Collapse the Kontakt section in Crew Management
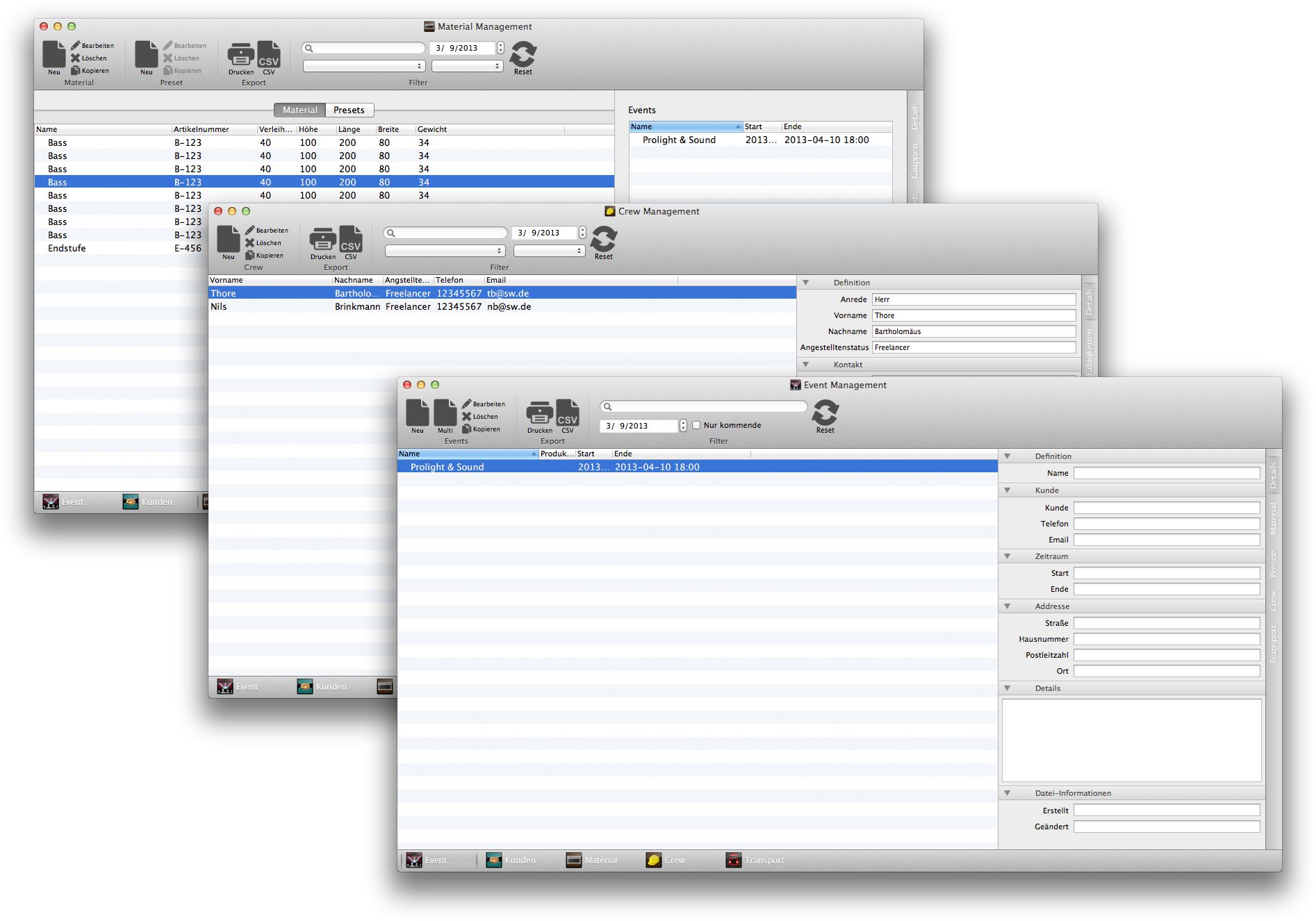 (x=806, y=365)
